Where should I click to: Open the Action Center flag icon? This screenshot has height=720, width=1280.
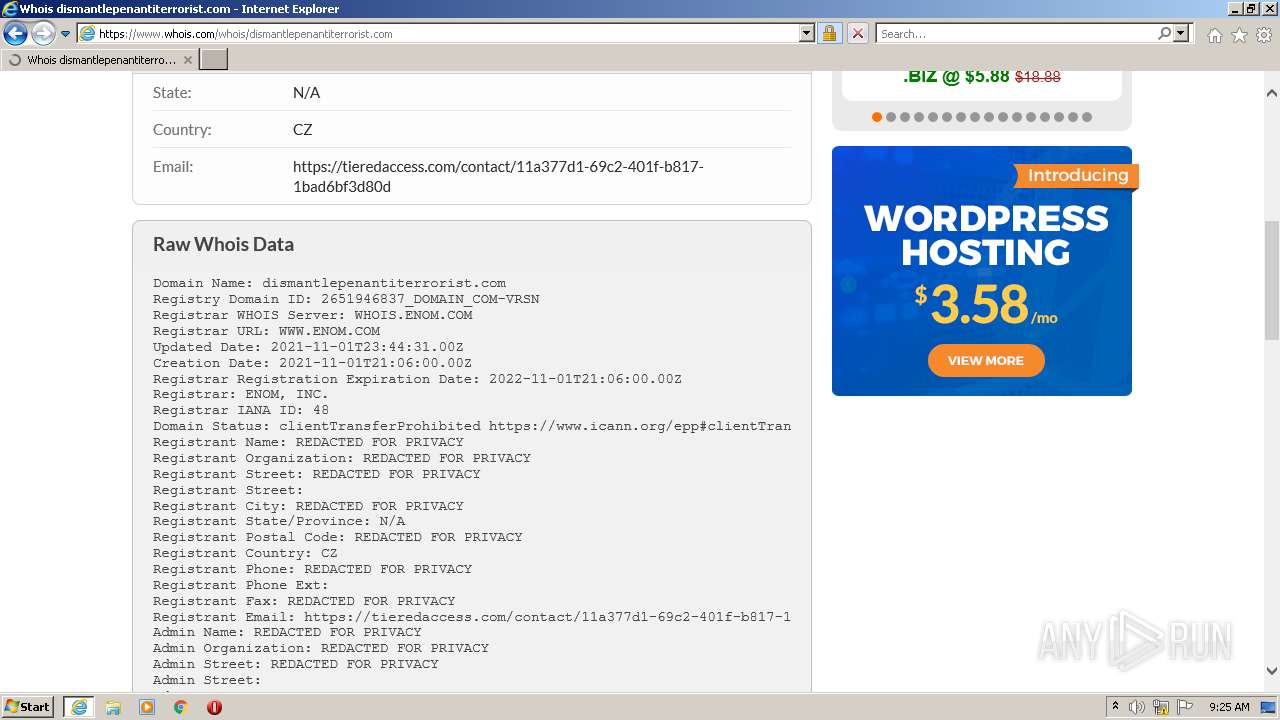point(1185,707)
